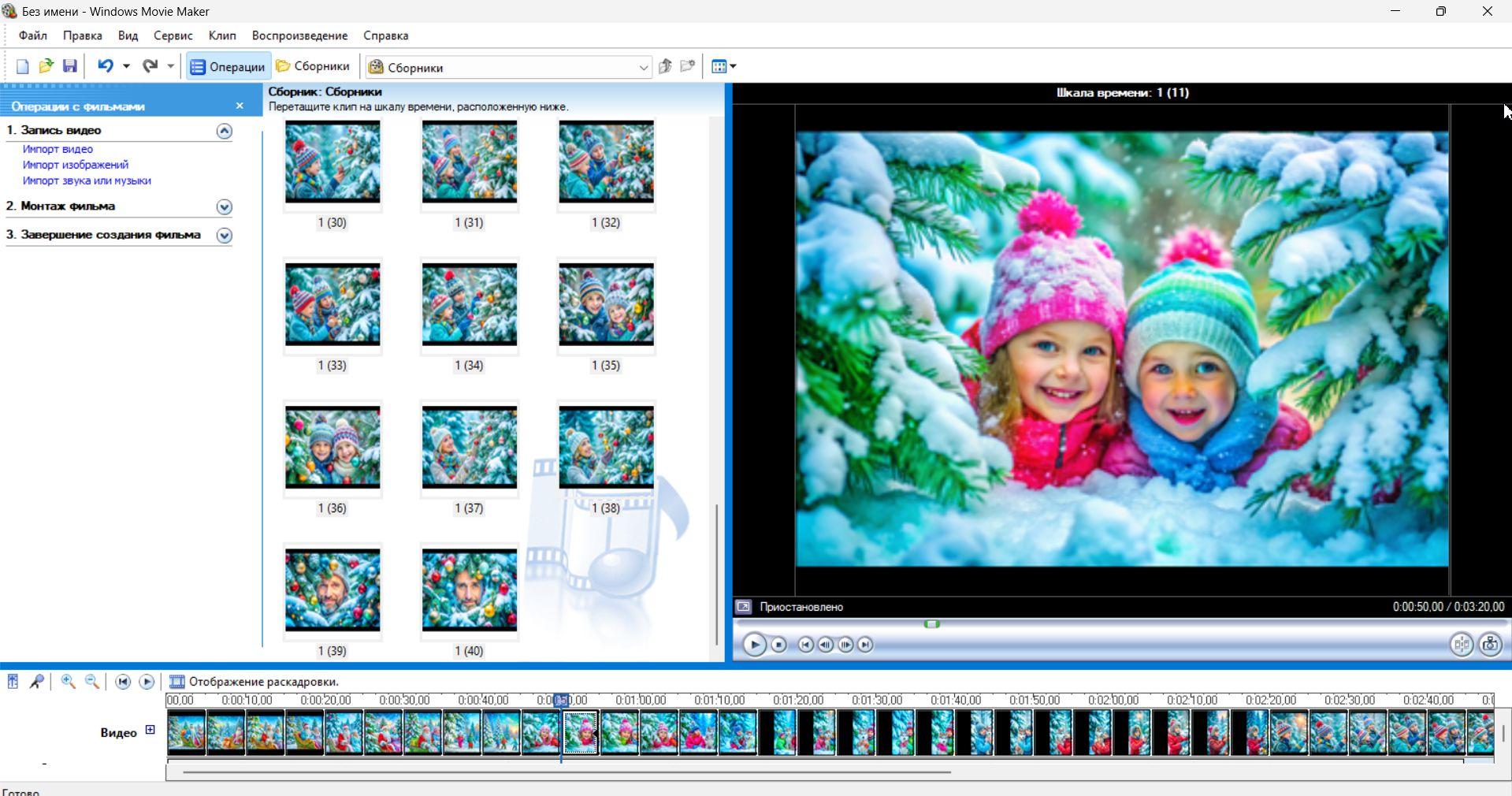Toggle the Операции tasks pane button
This screenshot has height=796, width=1512.
pyautogui.click(x=228, y=67)
